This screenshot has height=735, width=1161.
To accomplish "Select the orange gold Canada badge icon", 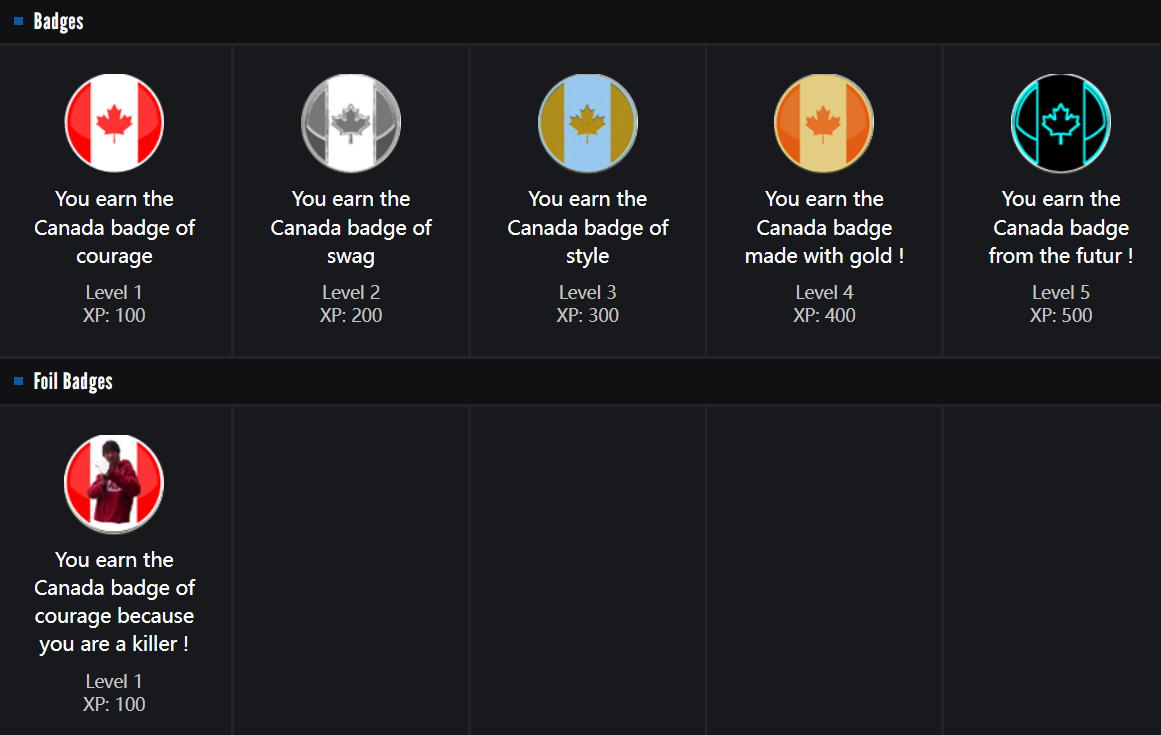I will click(824, 123).
